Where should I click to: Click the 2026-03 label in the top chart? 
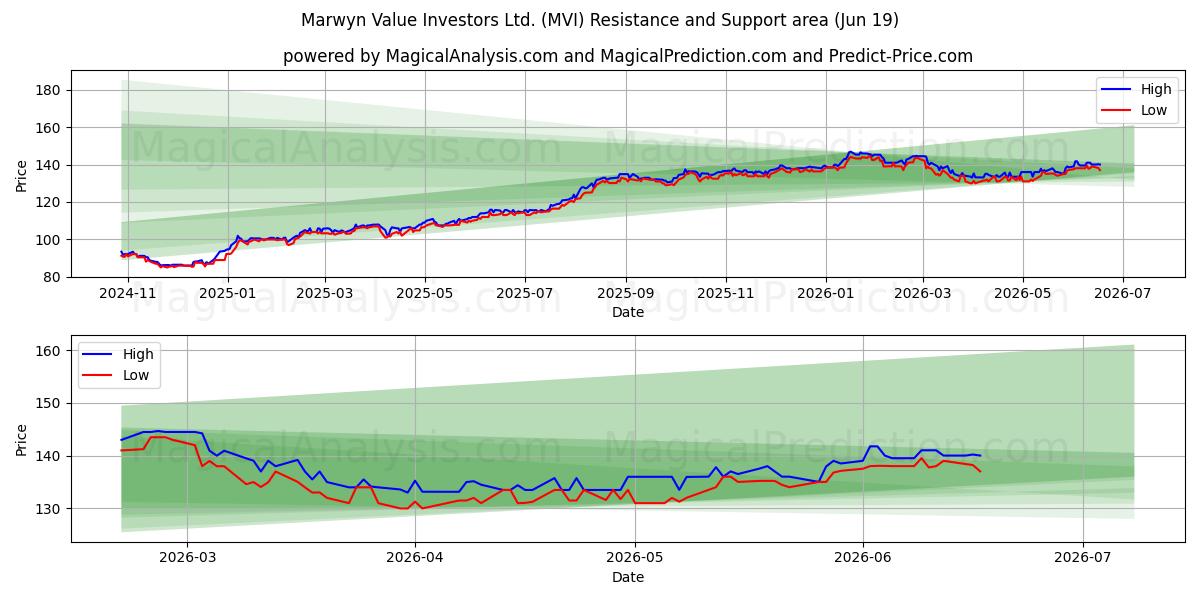pos(922,295)
